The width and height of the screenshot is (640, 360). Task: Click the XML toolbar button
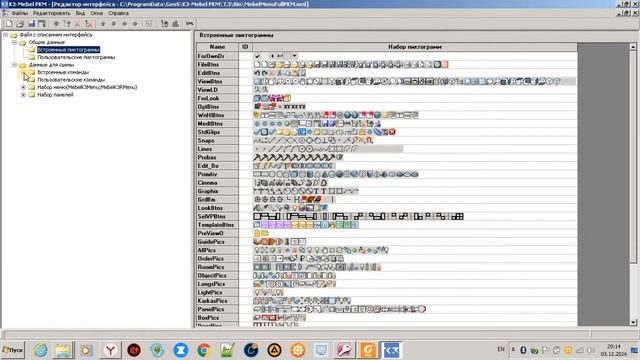coord(189,24)
